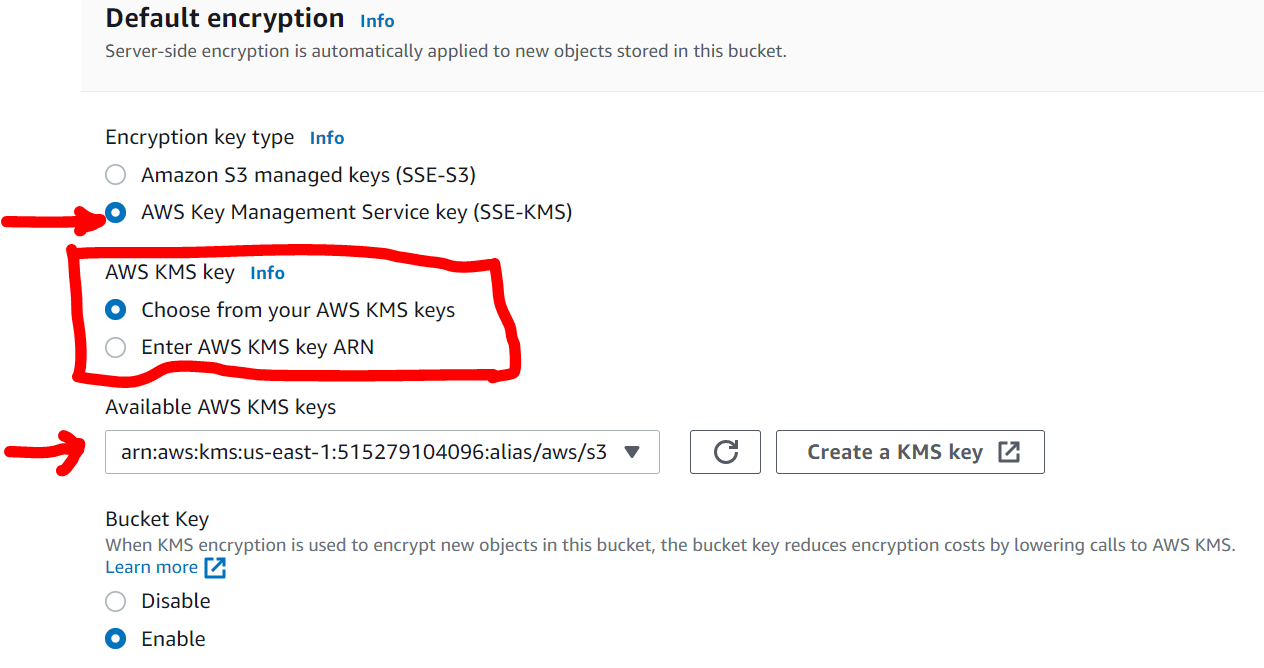Select AWS Key Management Service key (SSE-KMS)
Image resolution: width=1264 pixels, height=668 pixels.
(116, 213)
